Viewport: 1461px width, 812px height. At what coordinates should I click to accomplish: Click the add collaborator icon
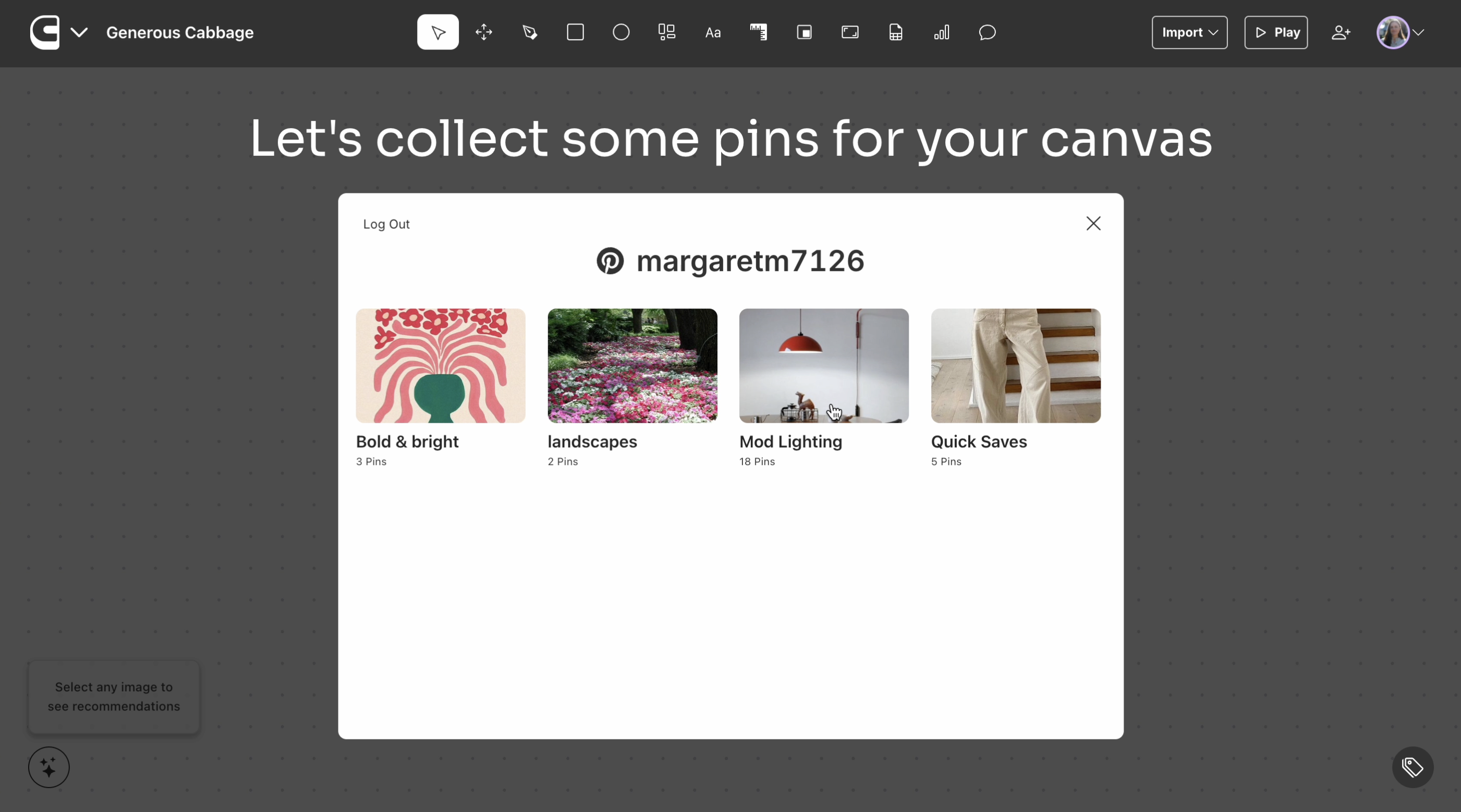[x=1340, y=32]
